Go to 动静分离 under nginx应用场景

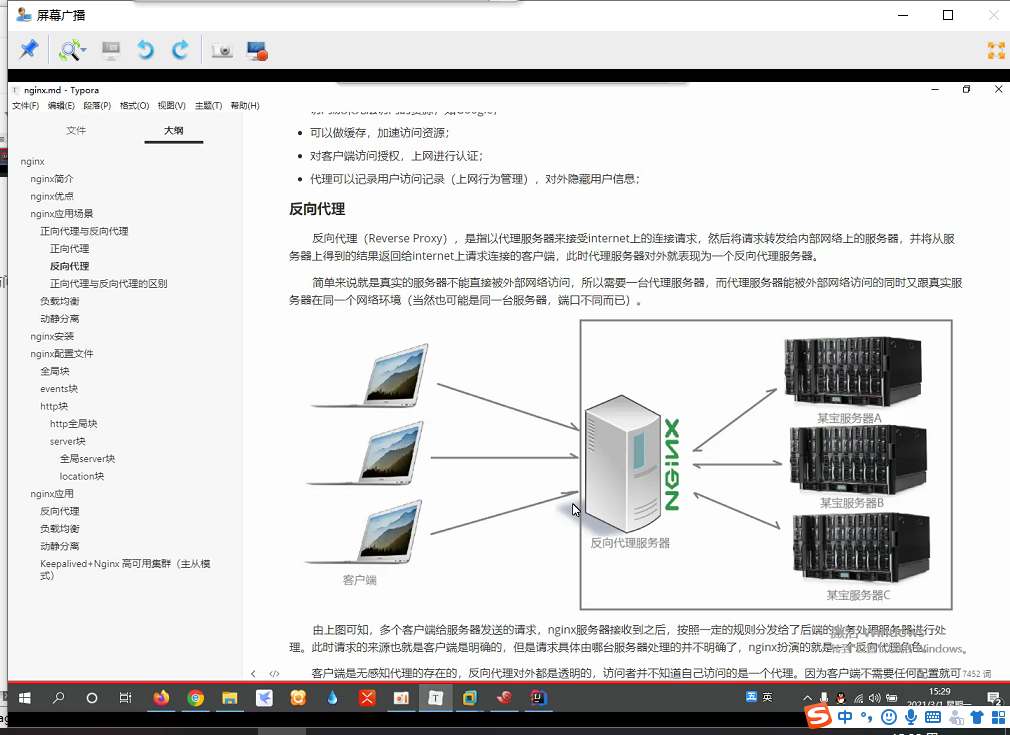[x=60, y=319]
